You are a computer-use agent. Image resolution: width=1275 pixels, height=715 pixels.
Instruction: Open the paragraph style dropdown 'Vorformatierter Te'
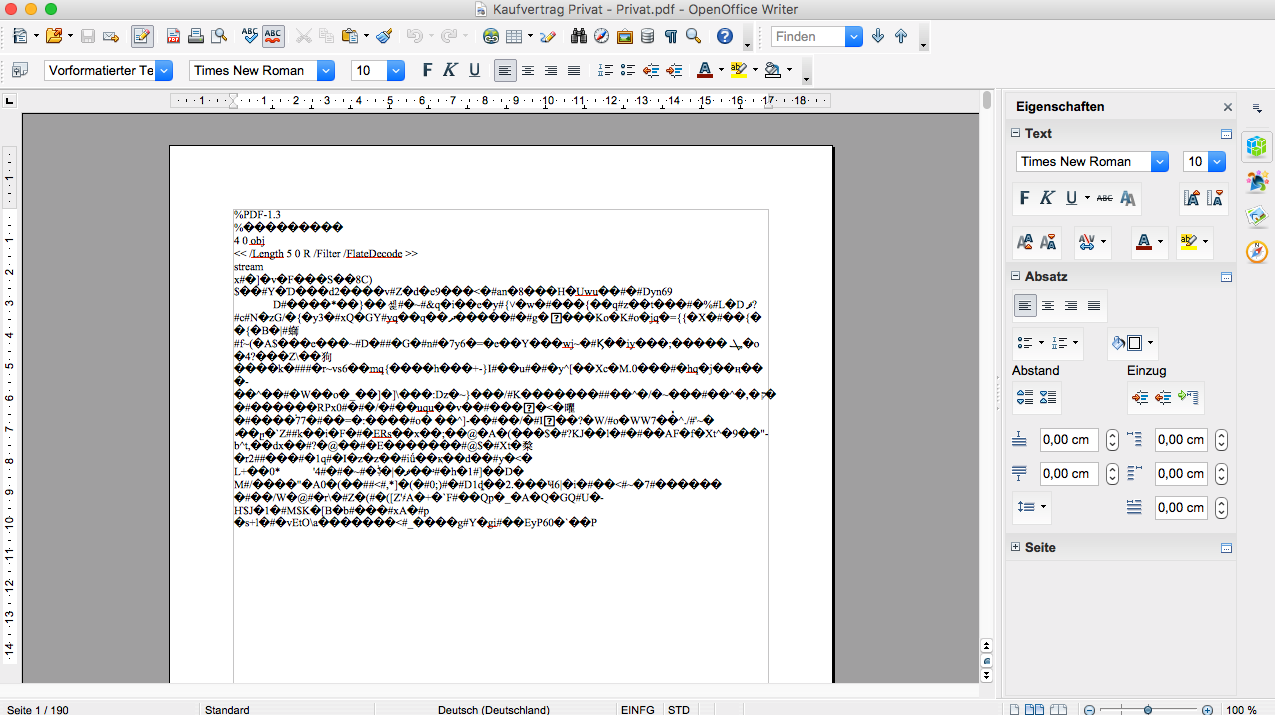[x=164, y=70]
